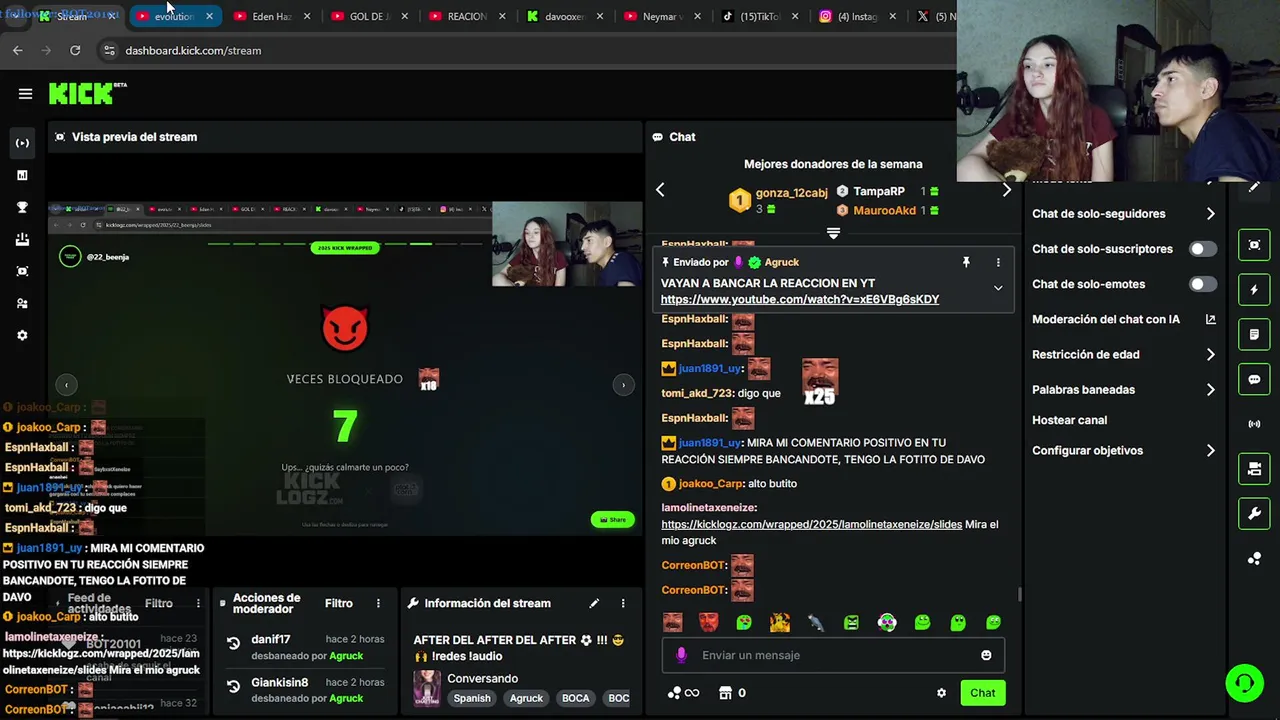1280x720 pixels.
Task: Open the chat settings gear next to the Chat button
Action: coord(941,693)
